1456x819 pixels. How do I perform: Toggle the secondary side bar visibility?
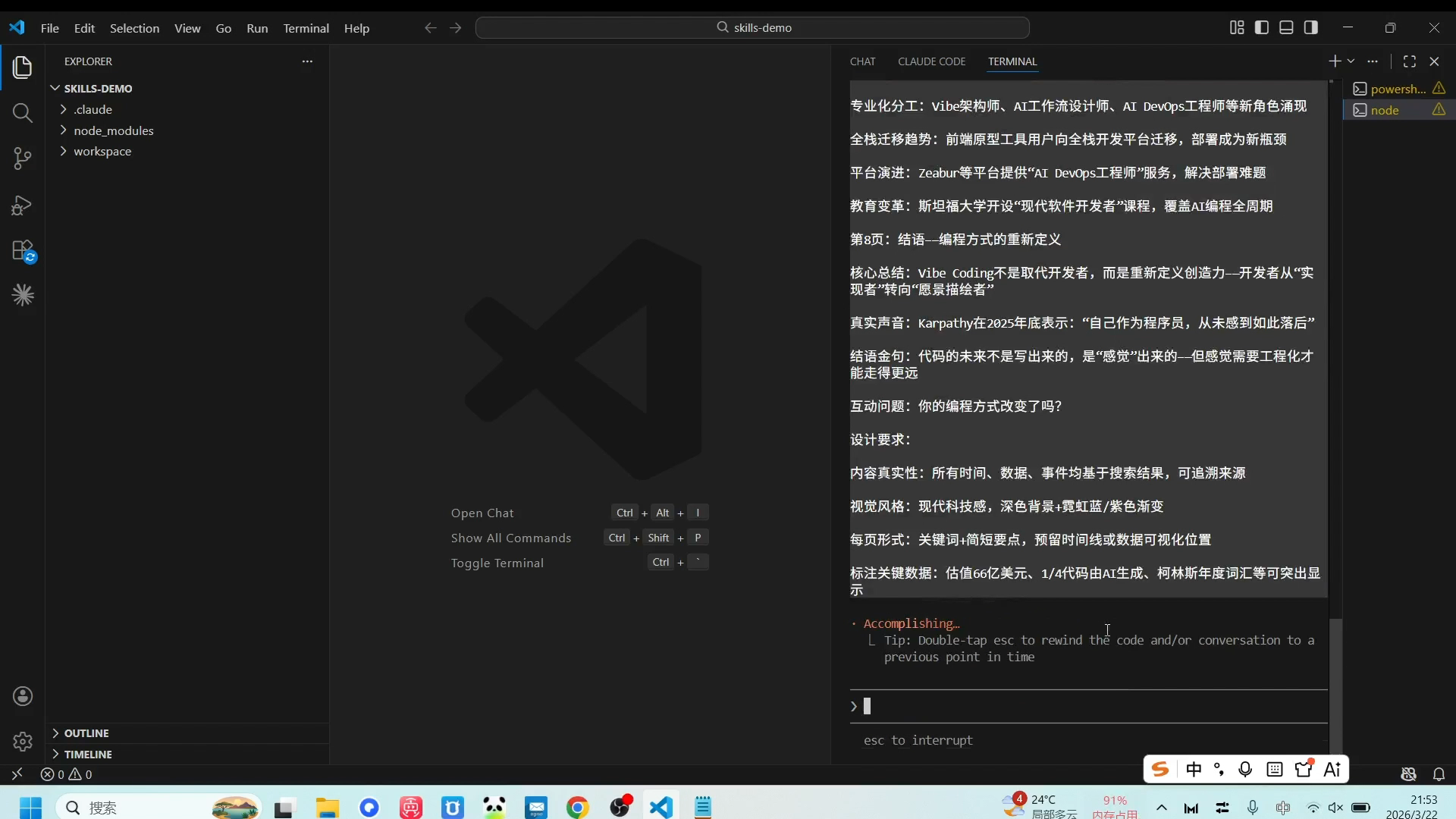tap(1311, 27)
